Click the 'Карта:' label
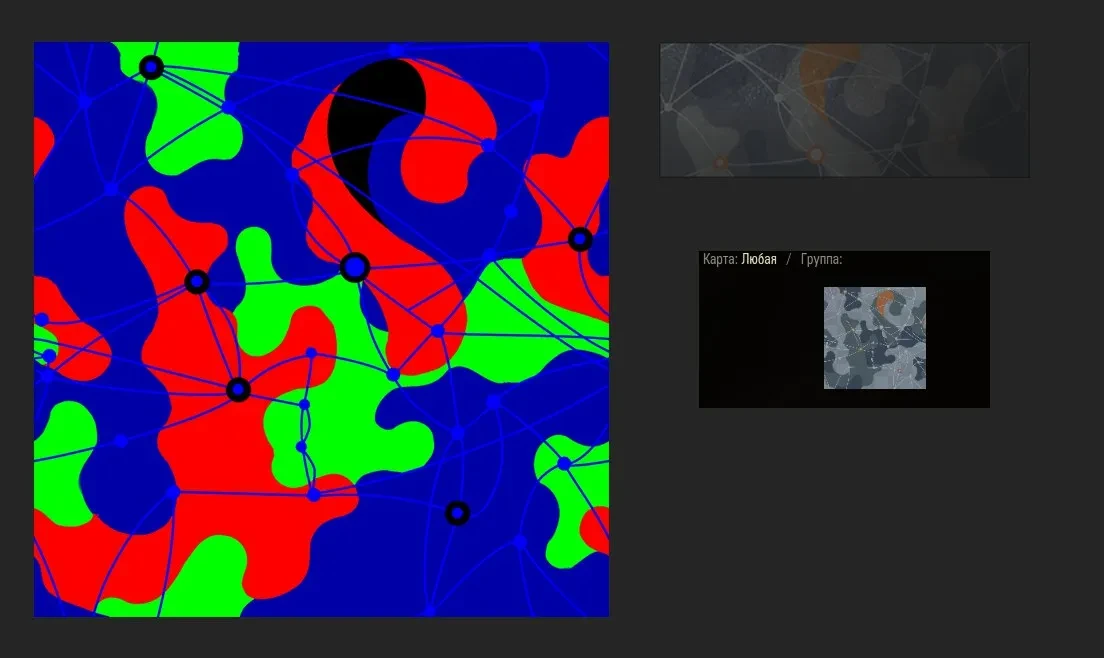The height and width of the screenshot is (658, 1104). (720, 260)
